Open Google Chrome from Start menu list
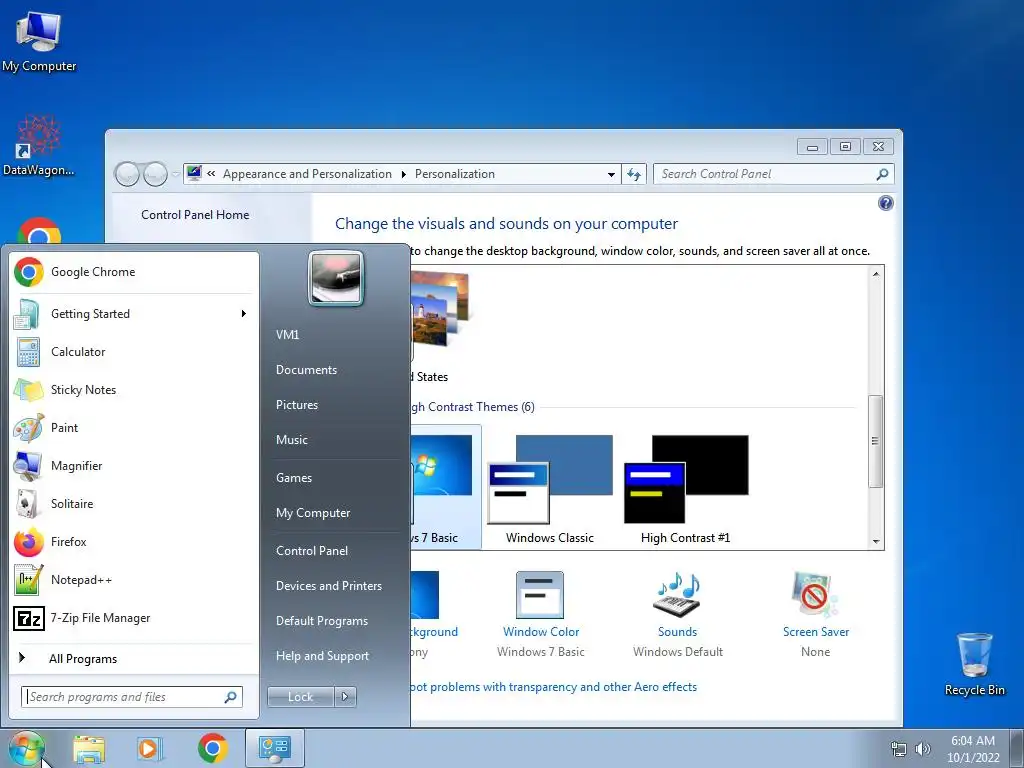This screenshot has height=768, width=1024. (x=134, y=272)
